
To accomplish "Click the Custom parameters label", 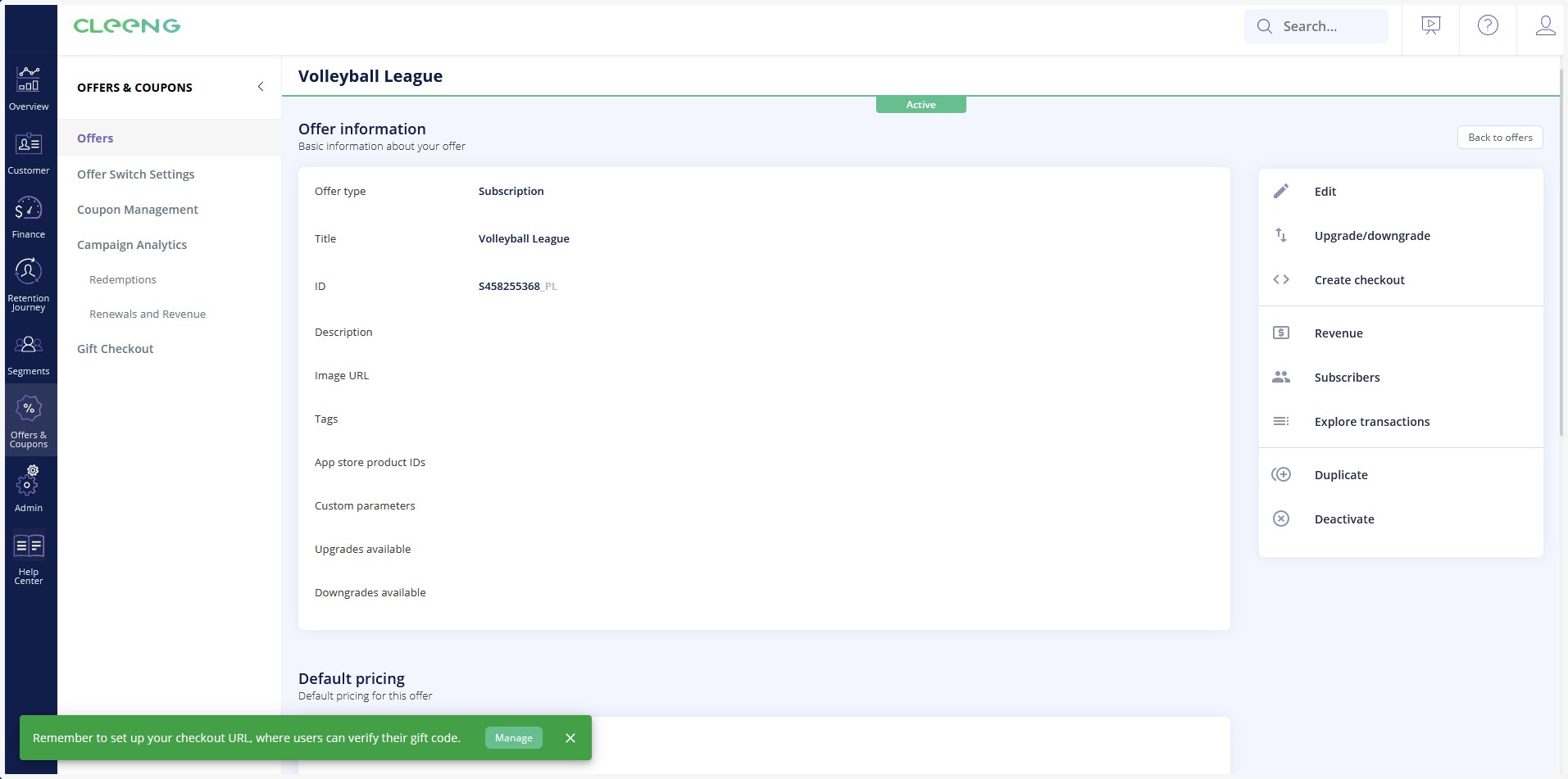I will 365,506.
